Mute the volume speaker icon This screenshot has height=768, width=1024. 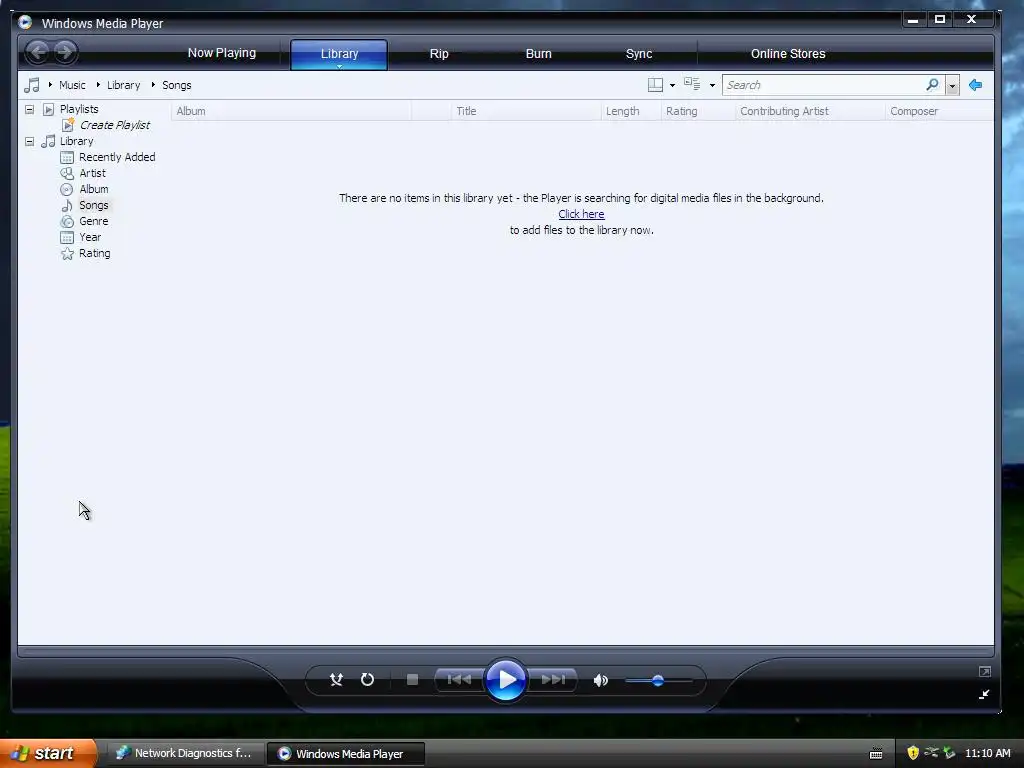600,680
